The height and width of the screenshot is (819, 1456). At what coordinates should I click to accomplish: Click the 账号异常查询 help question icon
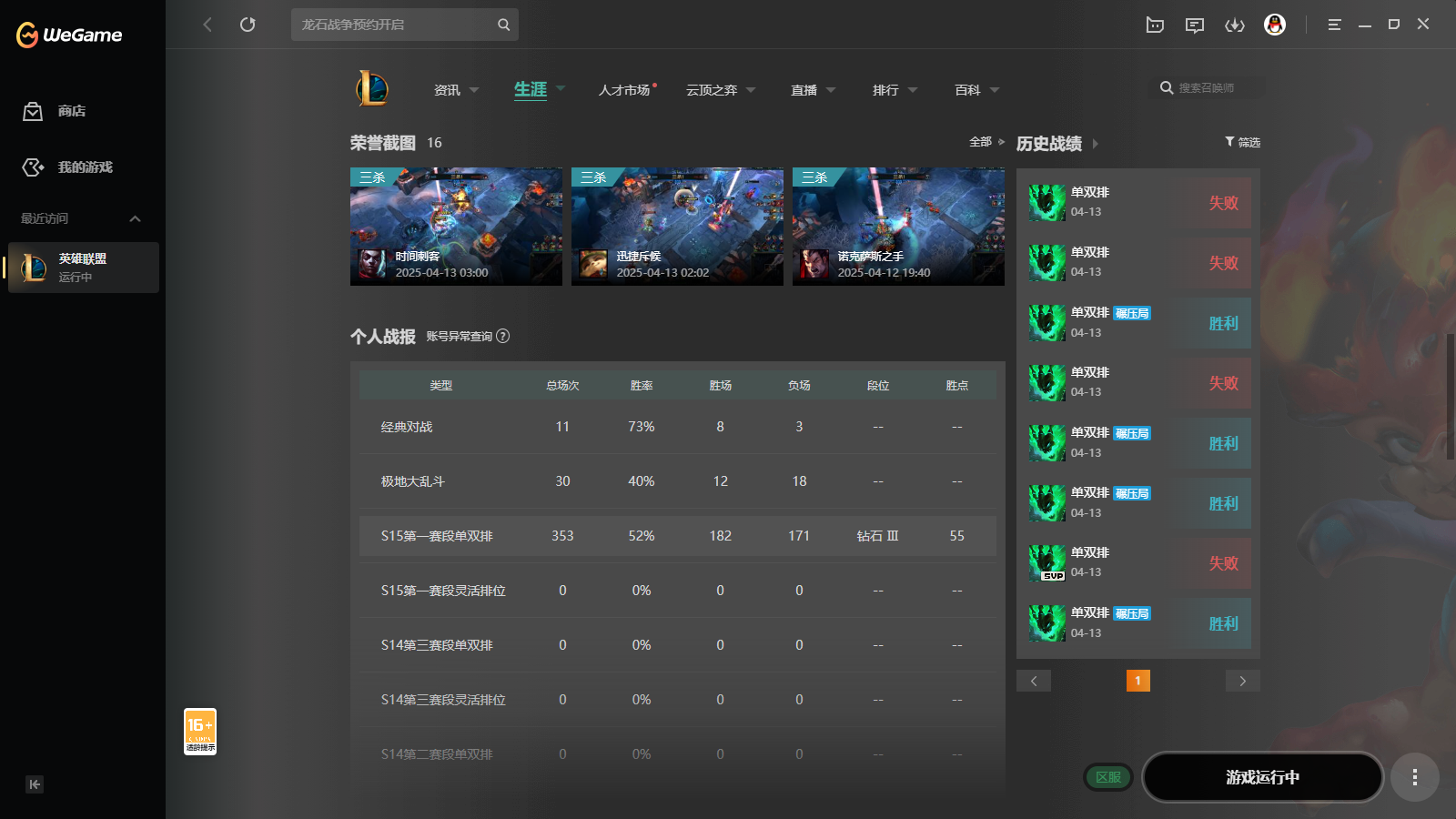pos(502,336)
